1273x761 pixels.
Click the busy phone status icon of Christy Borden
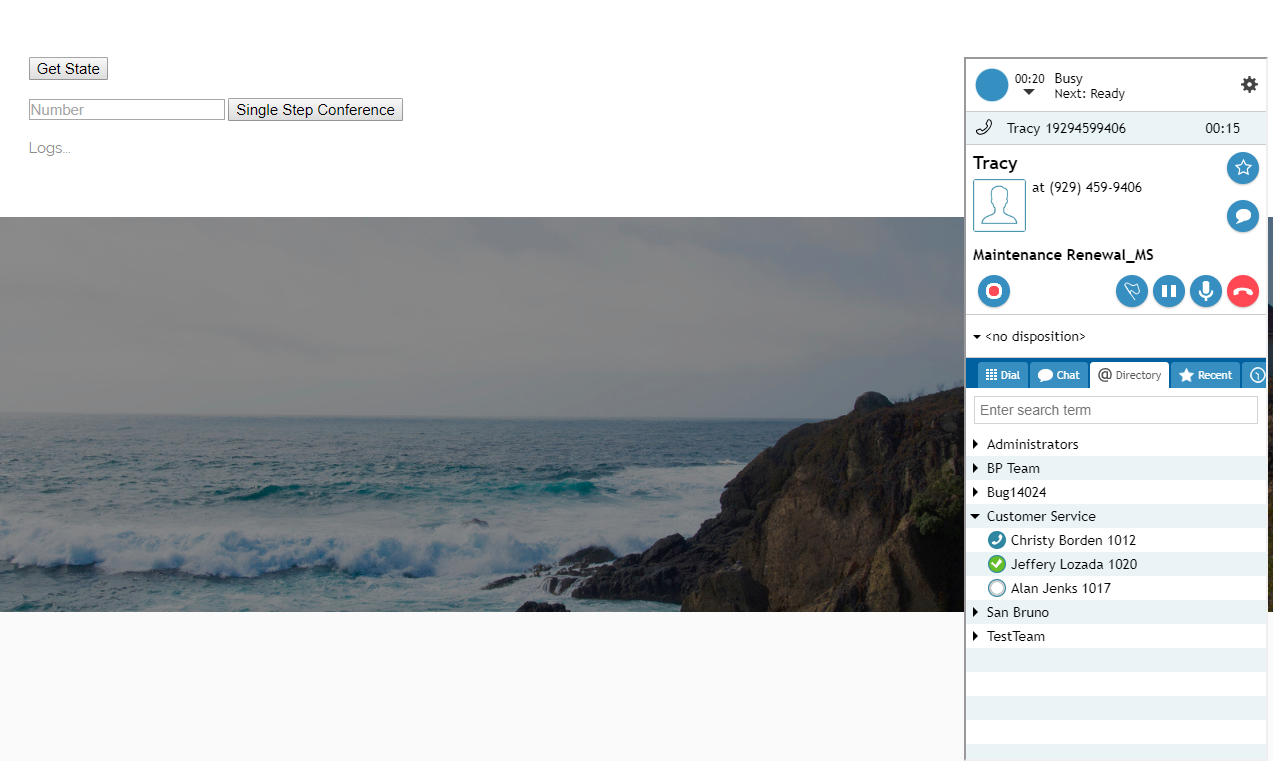coord(996,540)
